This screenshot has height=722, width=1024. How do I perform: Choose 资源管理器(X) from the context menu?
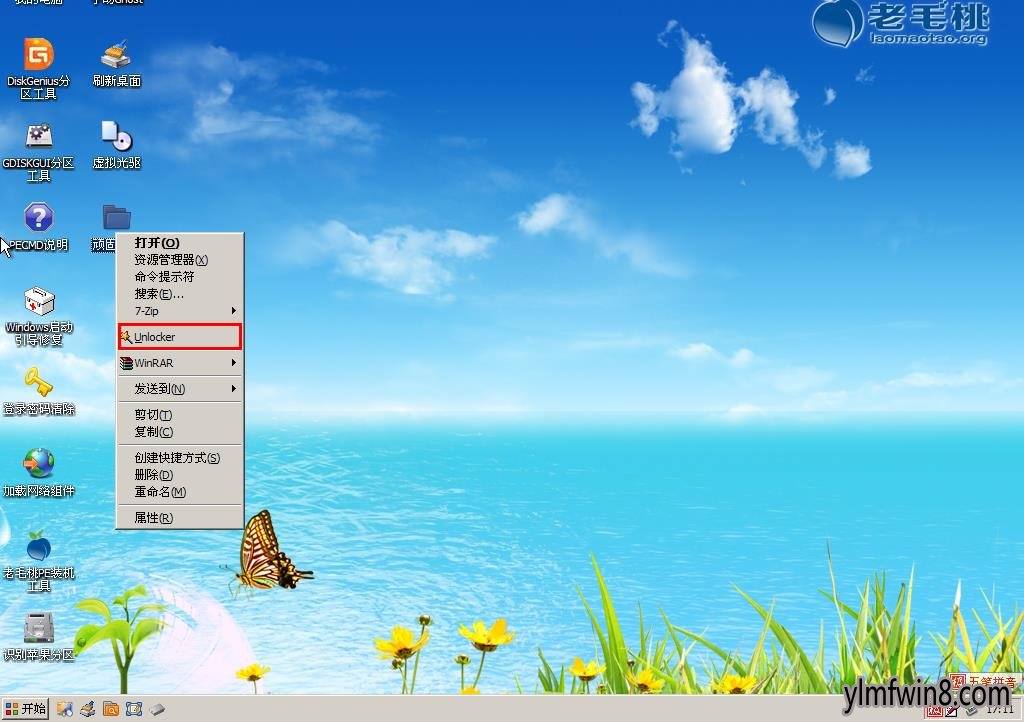tap(180, 260)
